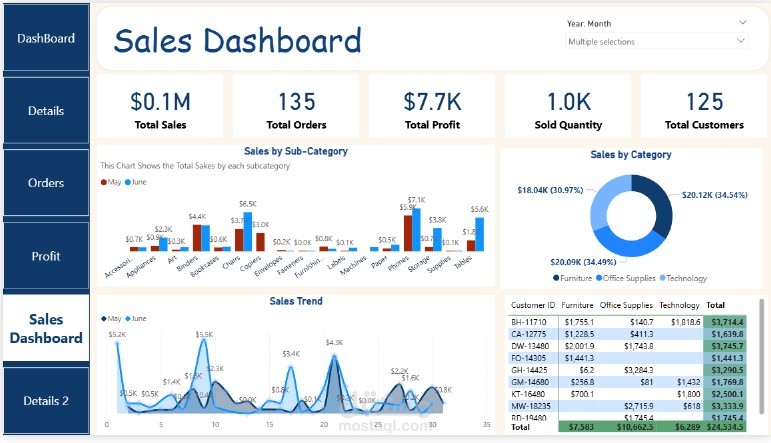Click the Sales by Category chart title
Viewport: 771px width, 443px height.
pyautogui.click(x=631, y=154)
